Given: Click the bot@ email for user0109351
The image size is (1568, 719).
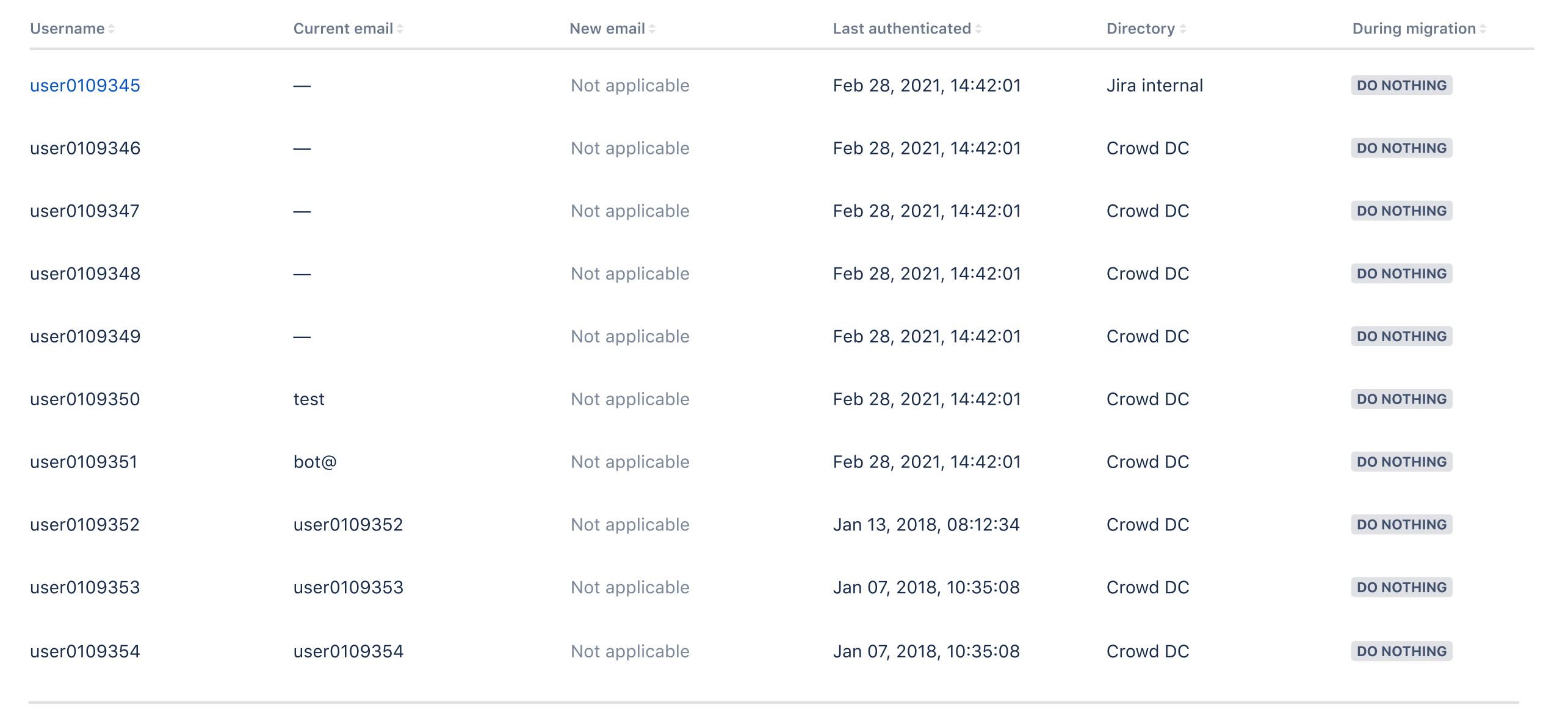Looking at the screenshot, I should (314, 461).
